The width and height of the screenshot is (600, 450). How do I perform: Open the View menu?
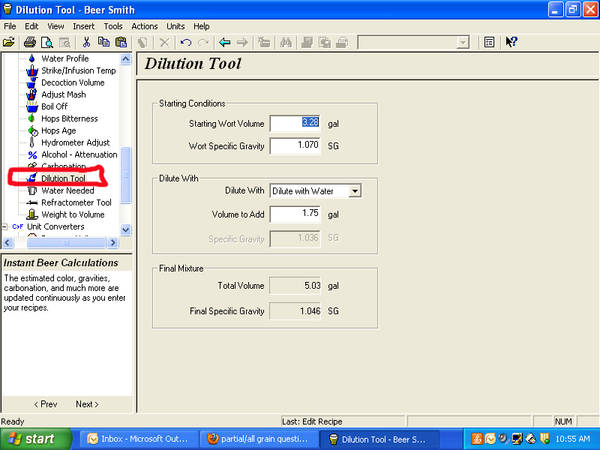55,26
